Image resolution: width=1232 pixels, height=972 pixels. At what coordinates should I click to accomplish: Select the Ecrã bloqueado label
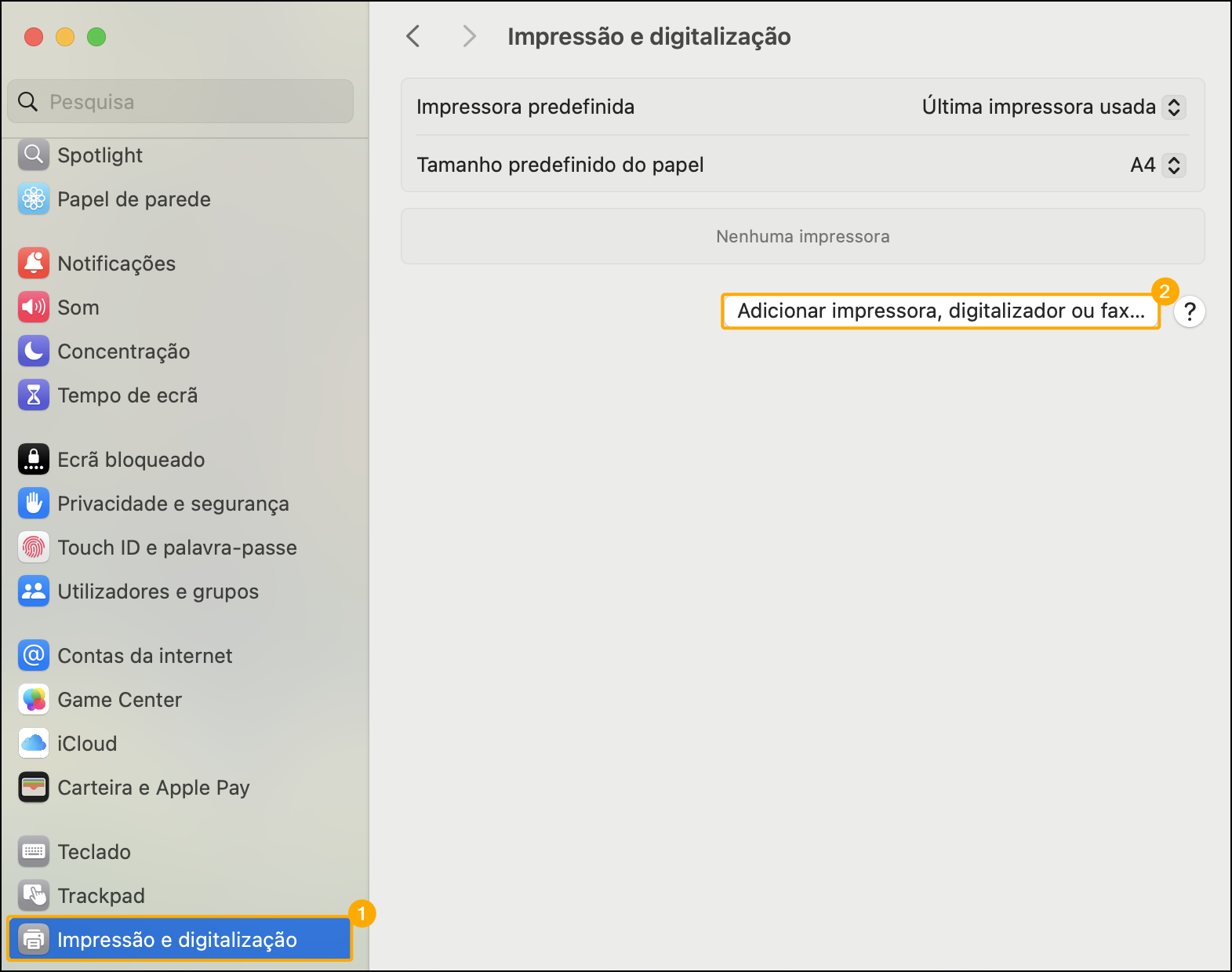pyautogui.click(x=132, y=460)
